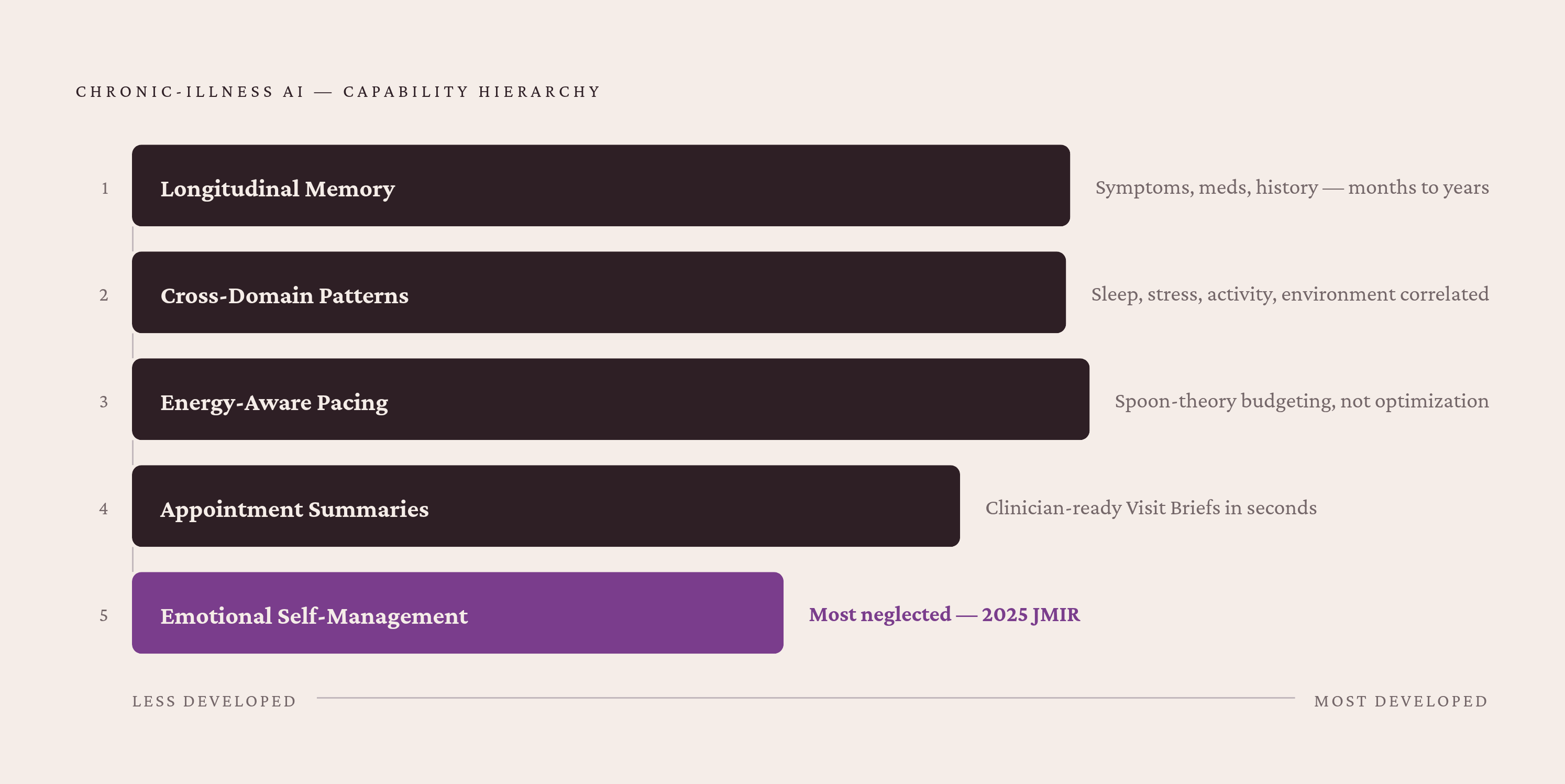Click 'Symptoms, meds, history — months to years'
Viewport: 1565px width, 784px height.
coord(1292,187)
